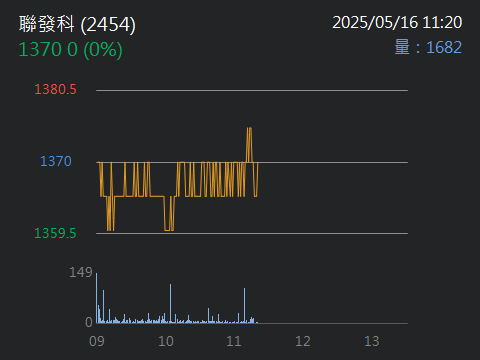Click the 1370 reference price axis label
The width and height of the screenshot is (480, 360).
click(x=56, y=161)
